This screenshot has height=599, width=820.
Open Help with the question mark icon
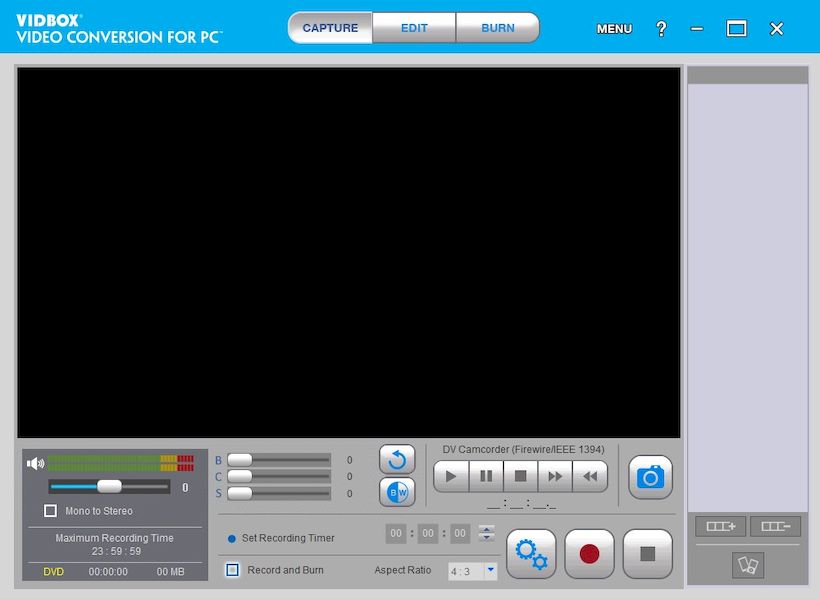(661, 29)
